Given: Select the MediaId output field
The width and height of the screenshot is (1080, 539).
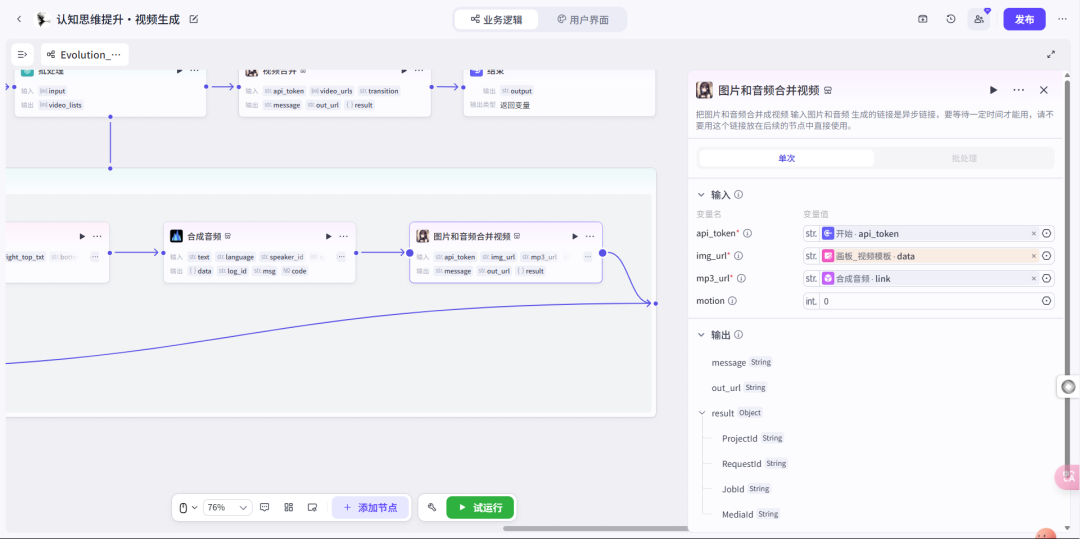Looking at the screenshot, I should coord(738,514).
